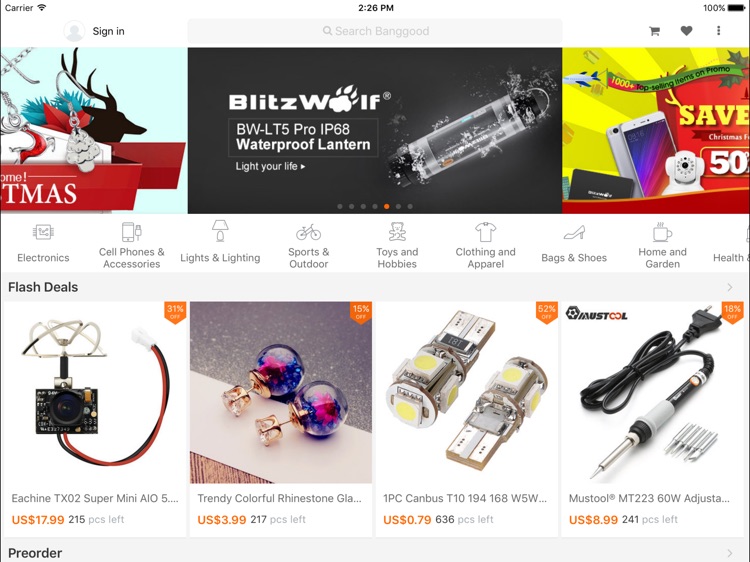Select the Sports & Outdoor bicycle icon
Image resolution: width=750 pixels, height=562 pixels.
[x=309, y=232]
